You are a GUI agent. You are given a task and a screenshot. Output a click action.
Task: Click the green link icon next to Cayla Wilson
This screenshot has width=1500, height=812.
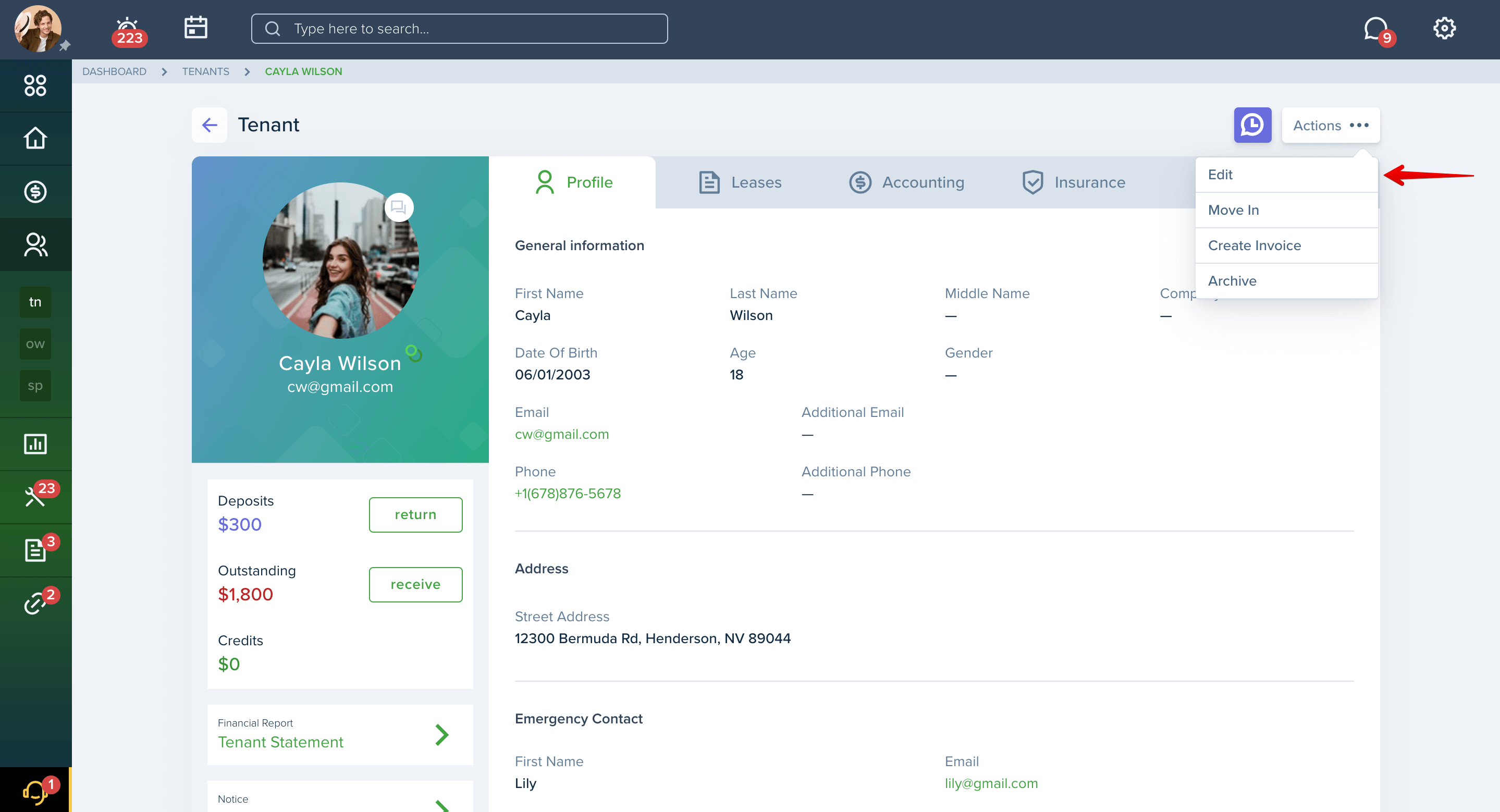(414, 353)
